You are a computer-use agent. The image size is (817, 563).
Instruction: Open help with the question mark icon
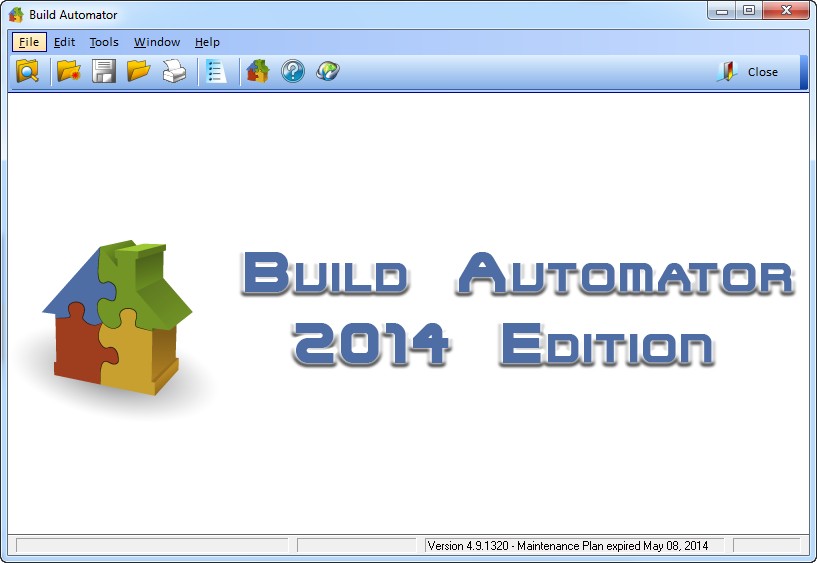tap(293, 71)
